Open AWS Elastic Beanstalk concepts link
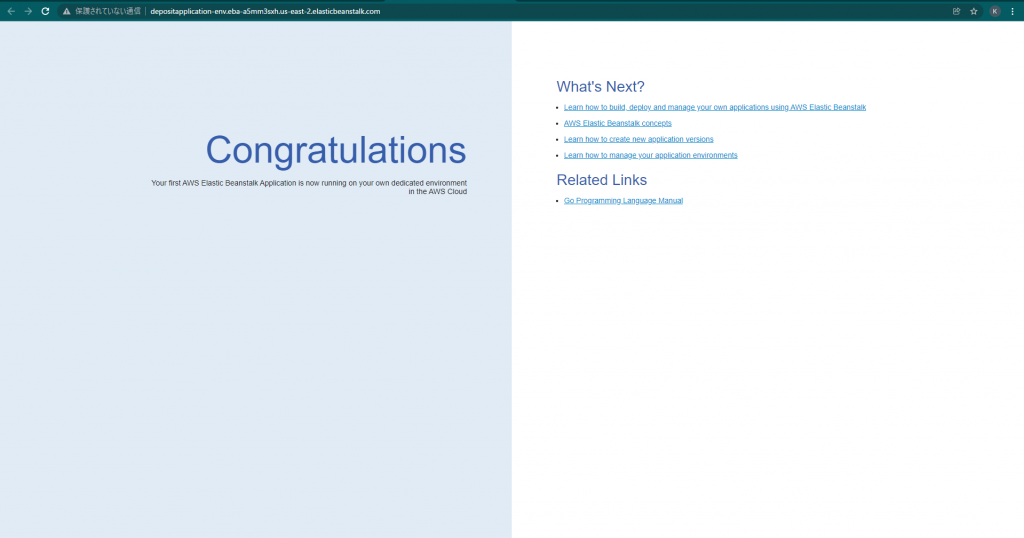Screen dimensions: 1024x538 617,123
